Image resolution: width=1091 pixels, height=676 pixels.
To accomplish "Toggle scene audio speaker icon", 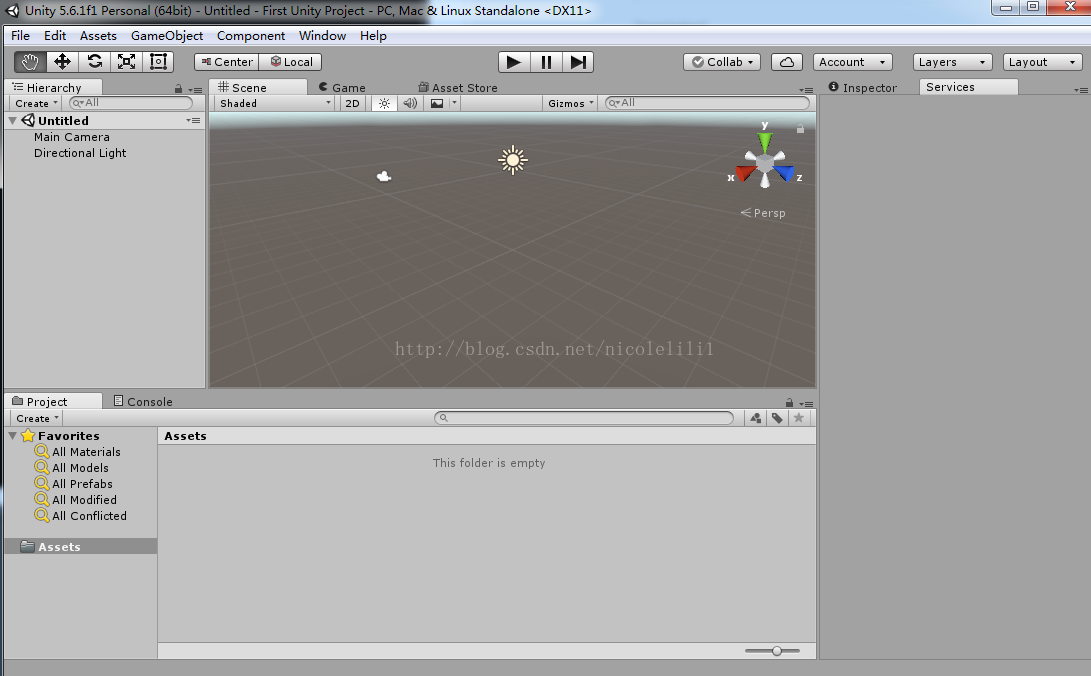I will pyautogui.click(x=411, y=103).
